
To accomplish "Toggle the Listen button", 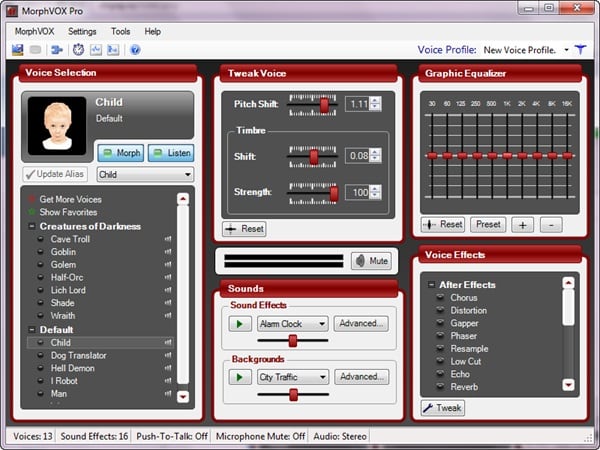I will click(x=170, y=153).
